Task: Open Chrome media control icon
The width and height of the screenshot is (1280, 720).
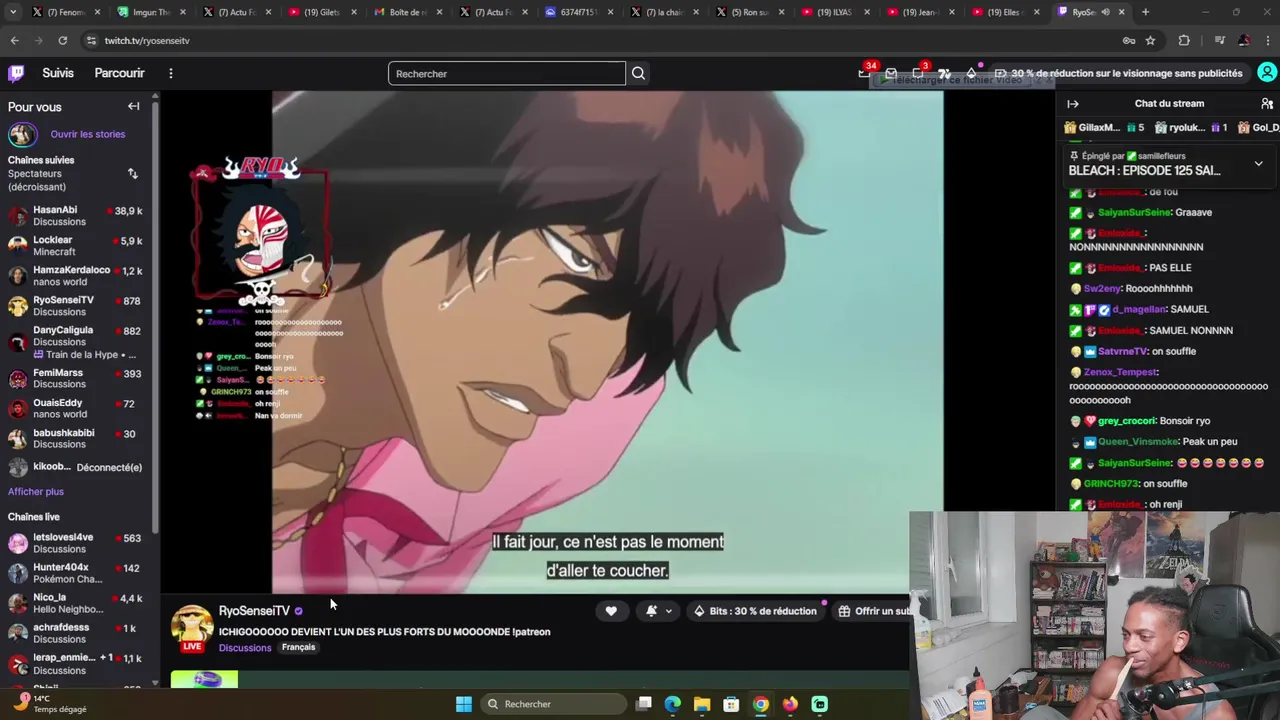Action: (1219, 41)
